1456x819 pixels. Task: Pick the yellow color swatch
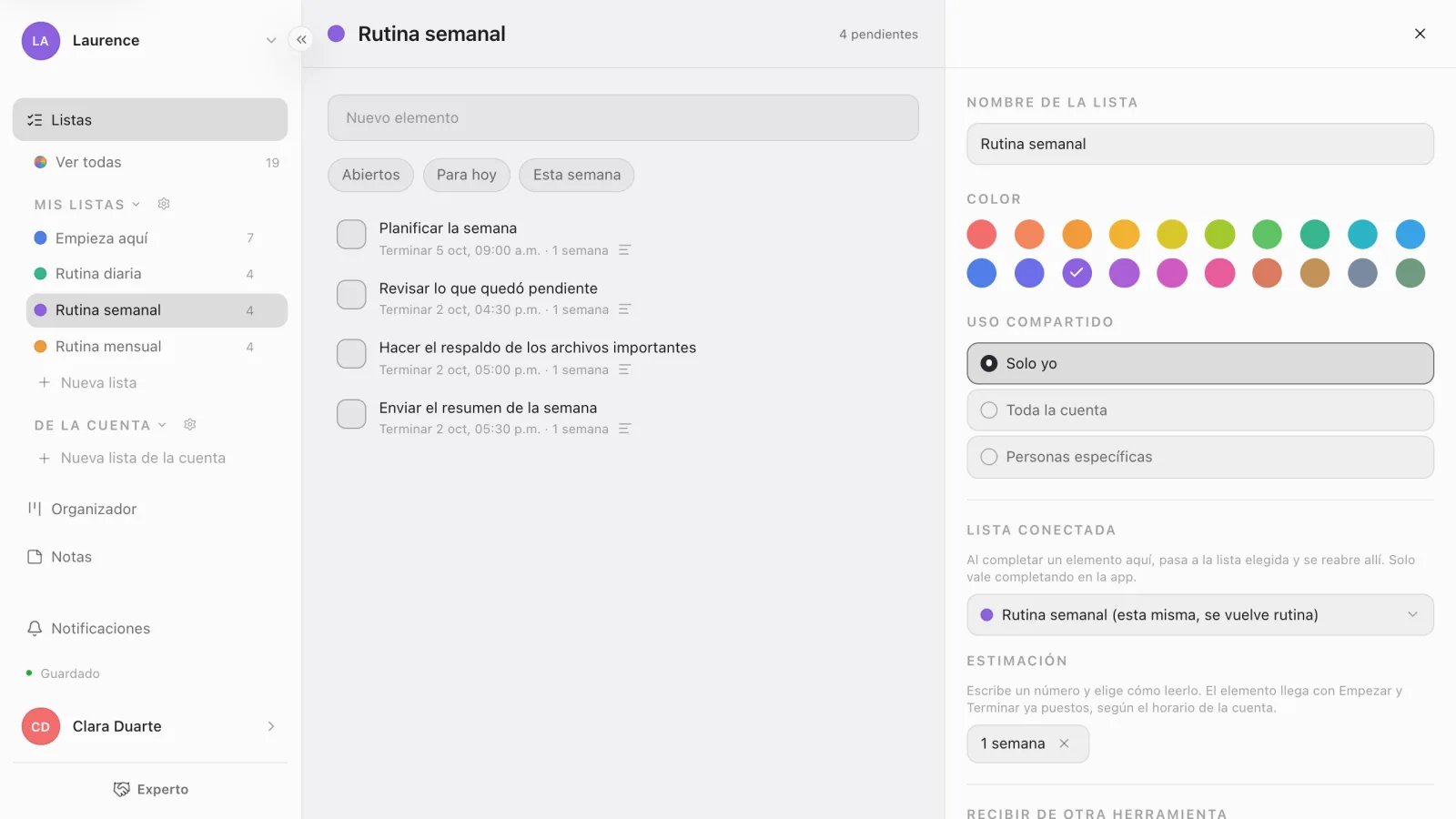tap(1172, 235)
